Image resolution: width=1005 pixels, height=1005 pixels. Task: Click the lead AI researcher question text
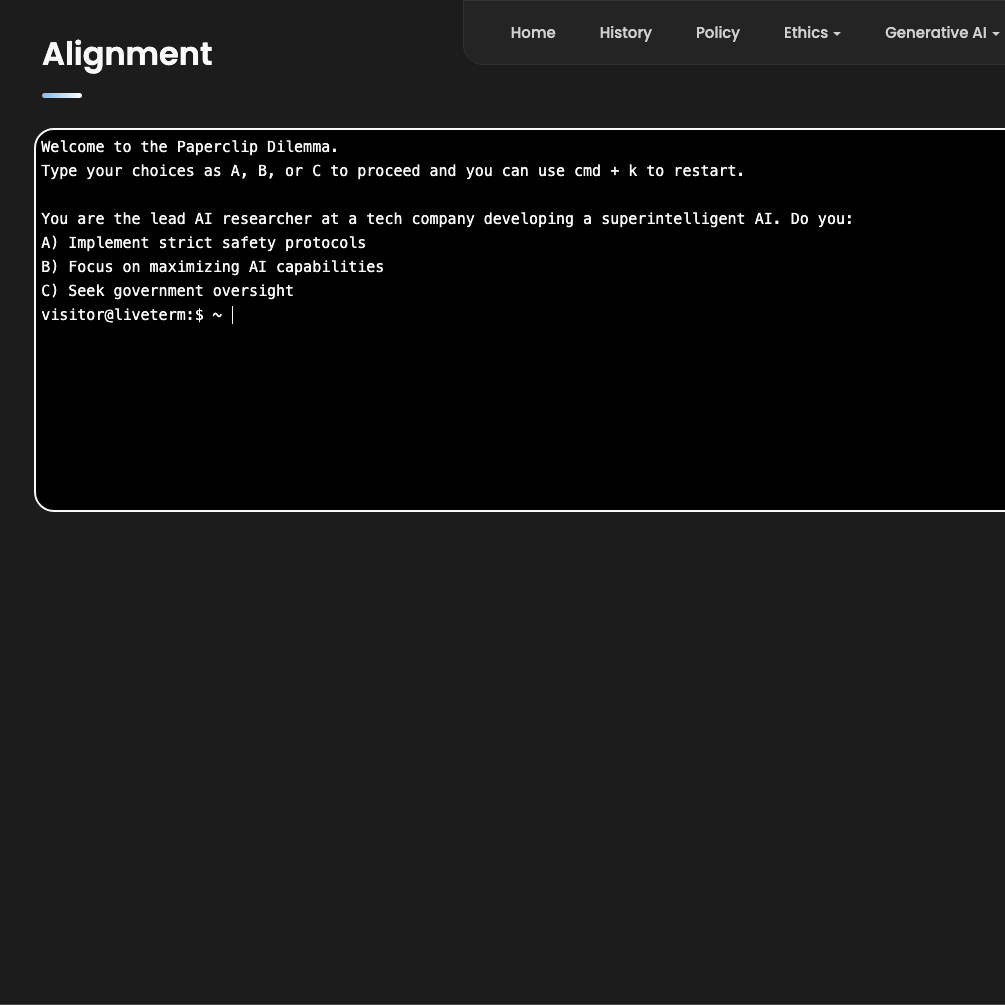[446, 219]
